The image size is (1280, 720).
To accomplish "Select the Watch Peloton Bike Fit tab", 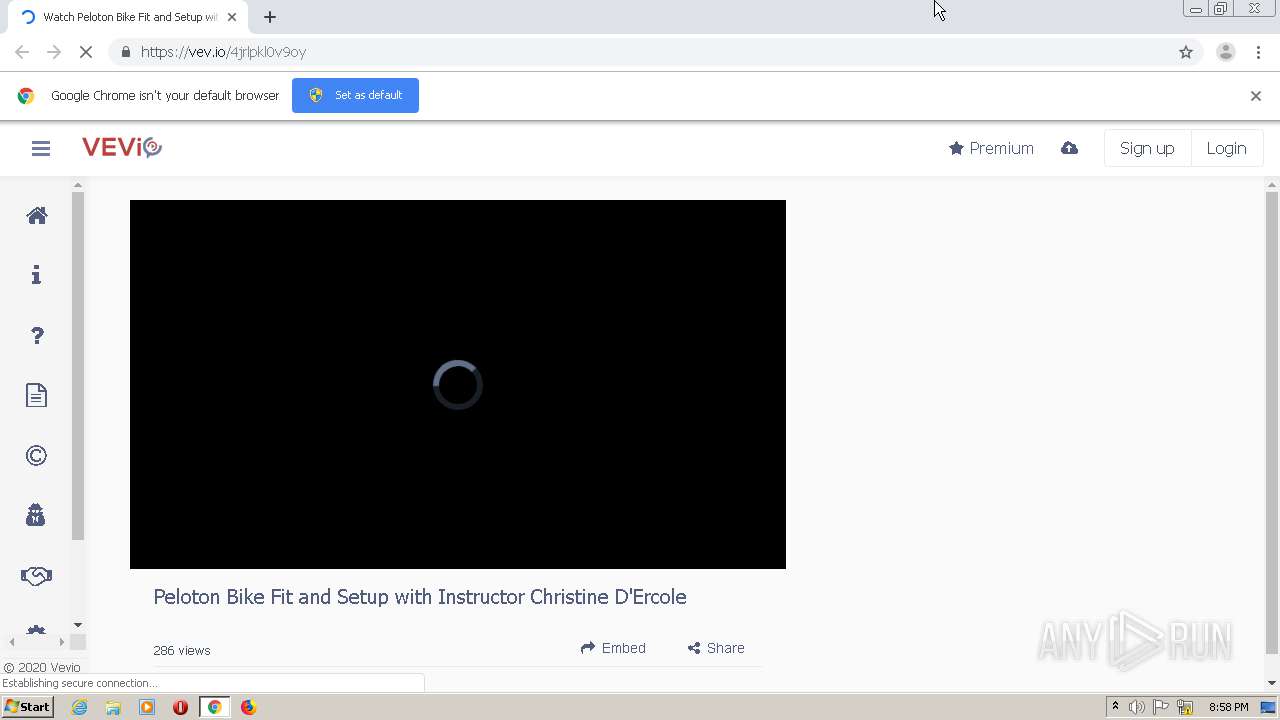I will tap(128, 17).
